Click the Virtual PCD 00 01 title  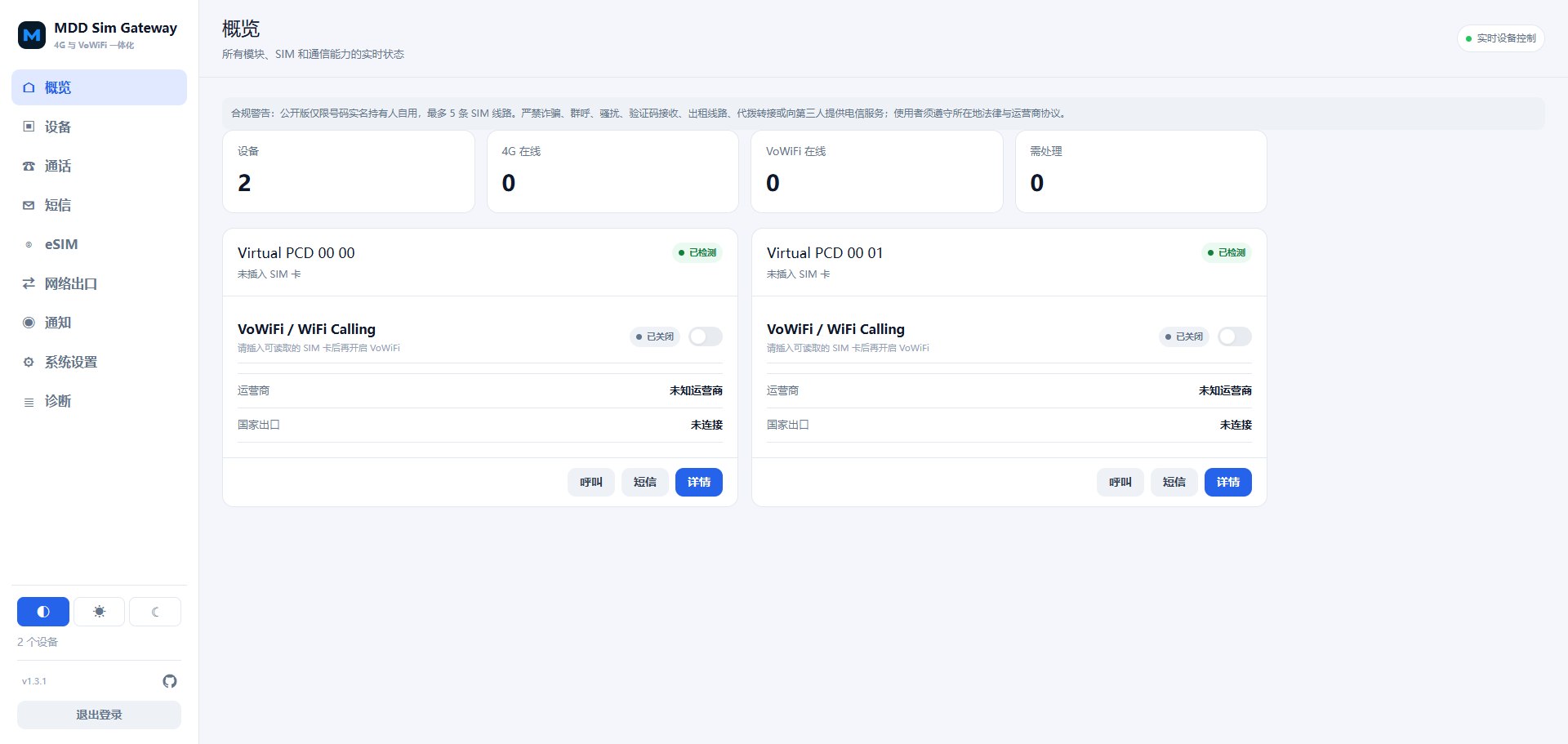[x=825, y=253]
